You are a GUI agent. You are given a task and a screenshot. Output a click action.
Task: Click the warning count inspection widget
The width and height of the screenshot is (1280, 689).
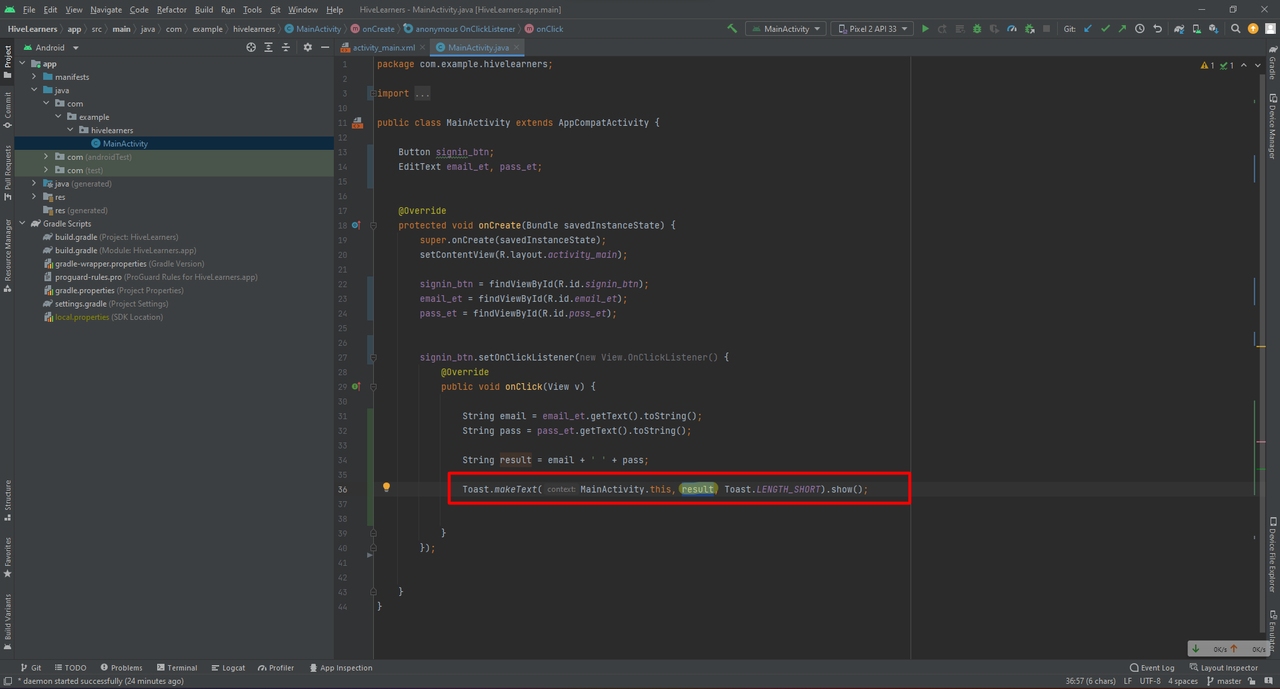coord(1207,65)
